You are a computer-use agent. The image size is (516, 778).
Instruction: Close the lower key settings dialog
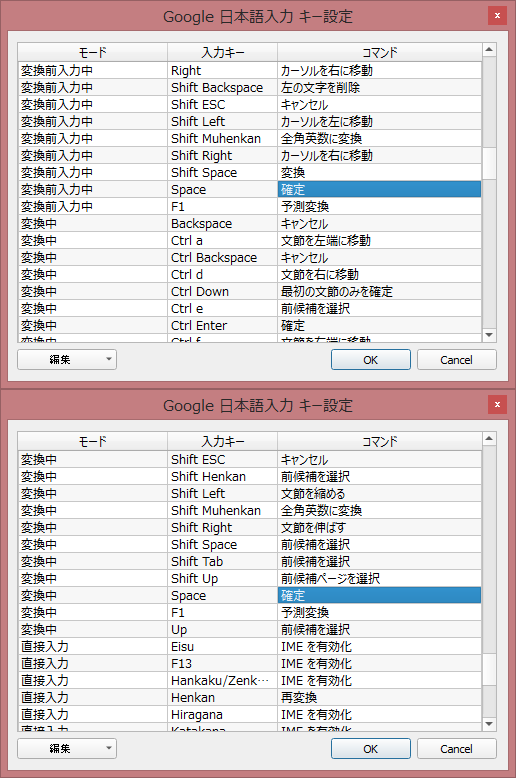497,404
